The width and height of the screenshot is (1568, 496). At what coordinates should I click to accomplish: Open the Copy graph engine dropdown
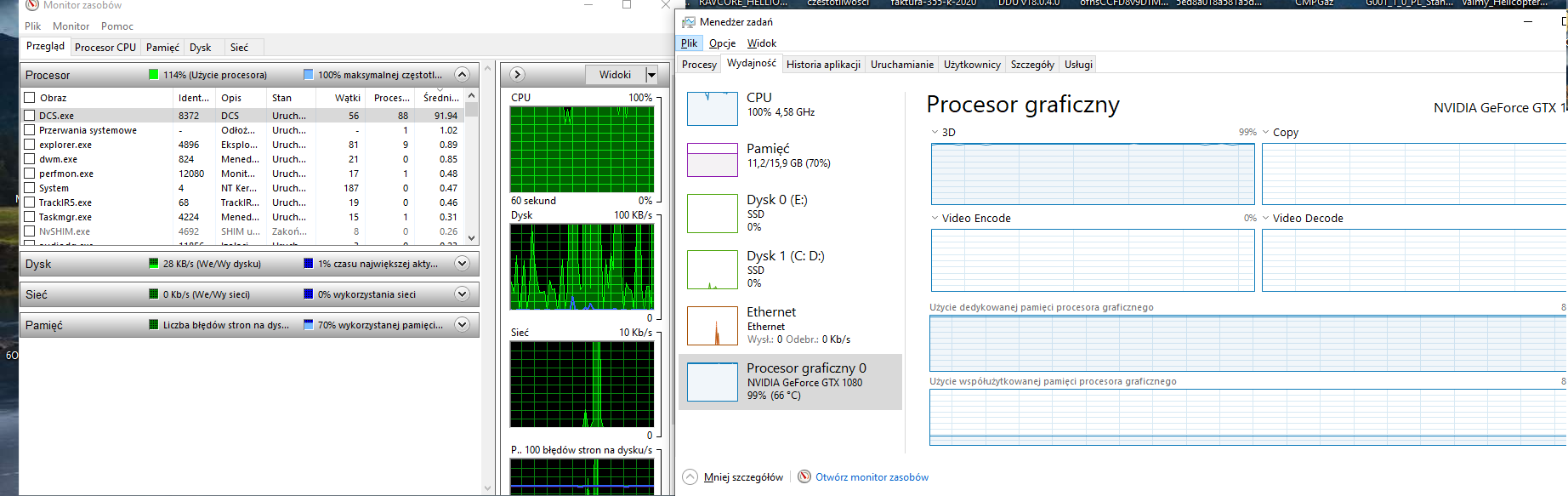click(x=1266, y=133)
